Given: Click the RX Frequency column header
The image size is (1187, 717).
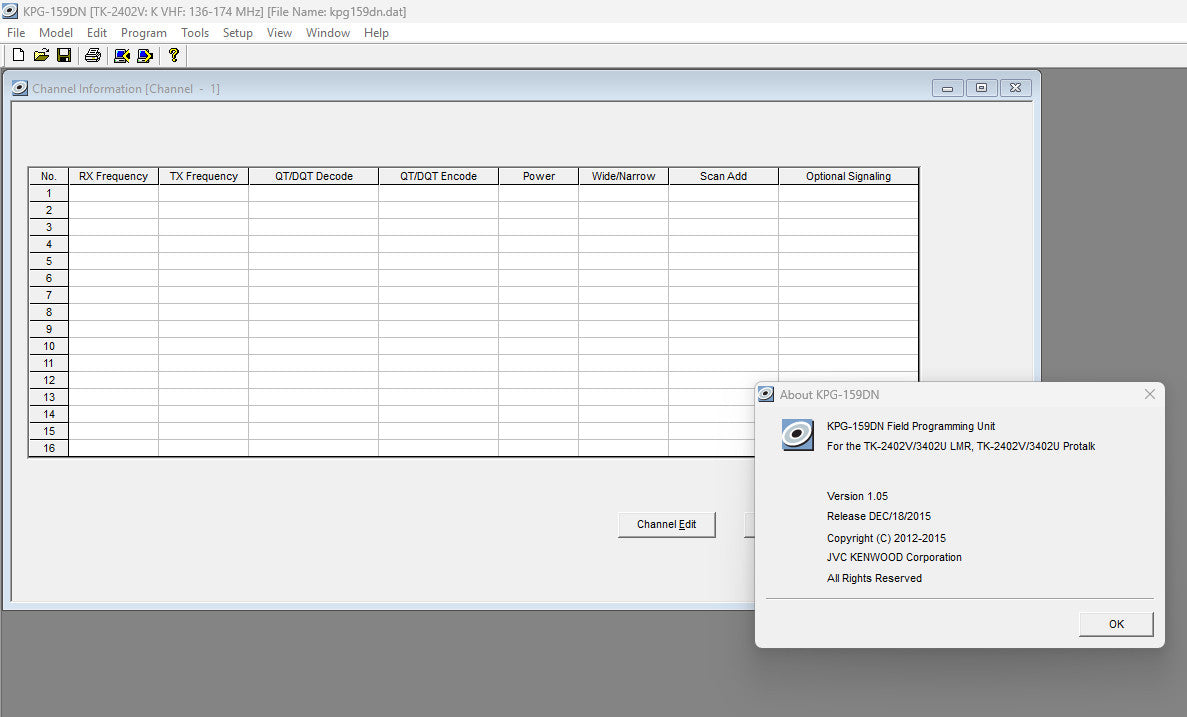Looking at the screenshot, I should coord(114,176).
